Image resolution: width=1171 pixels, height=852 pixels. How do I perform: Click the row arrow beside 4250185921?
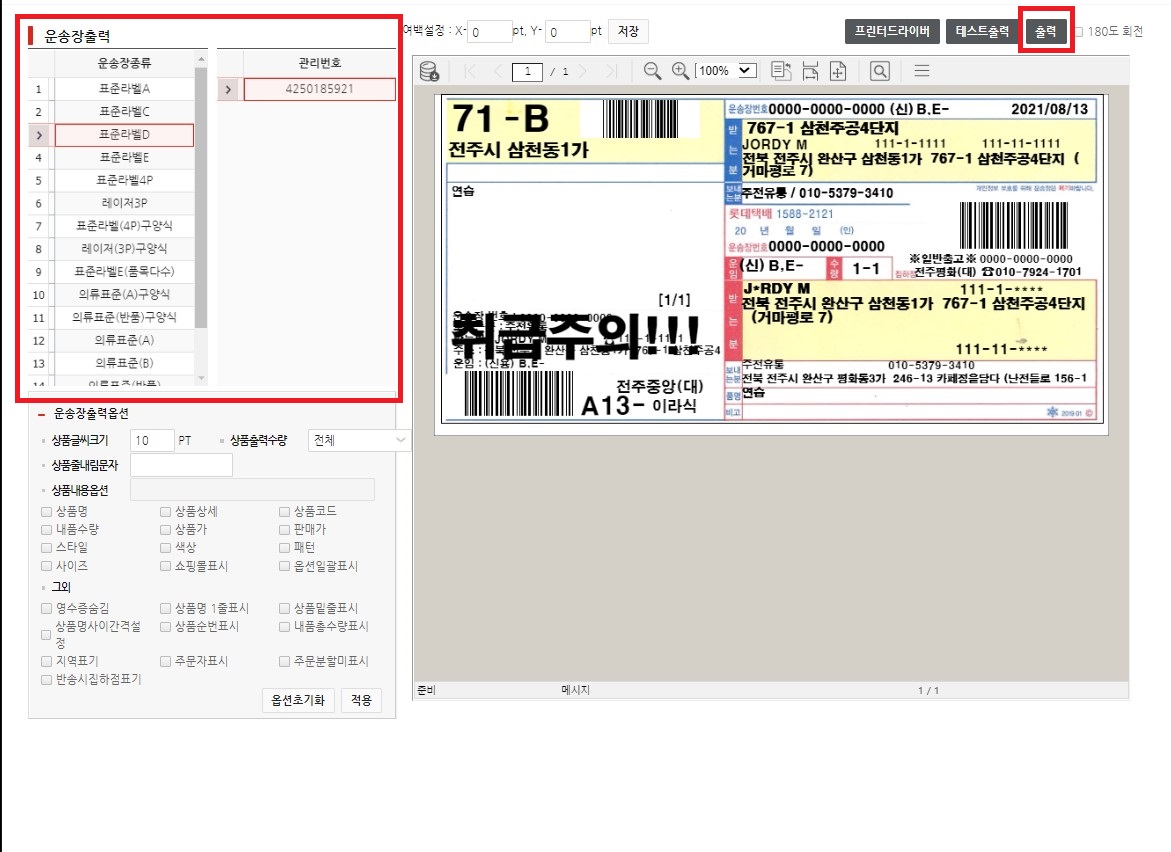click(229, 90)
